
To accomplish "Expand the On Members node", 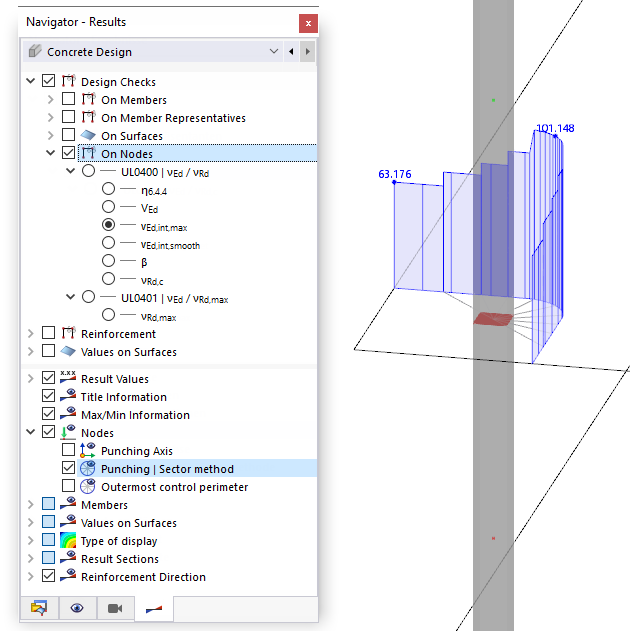I will pos(50,99).
